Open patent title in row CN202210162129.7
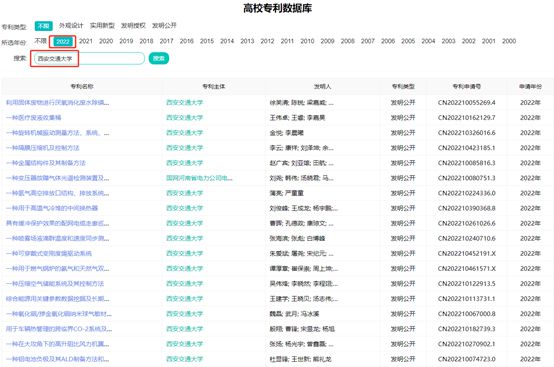Image resolution: width=554 pixels, height=367 pixels. (34, 118)
